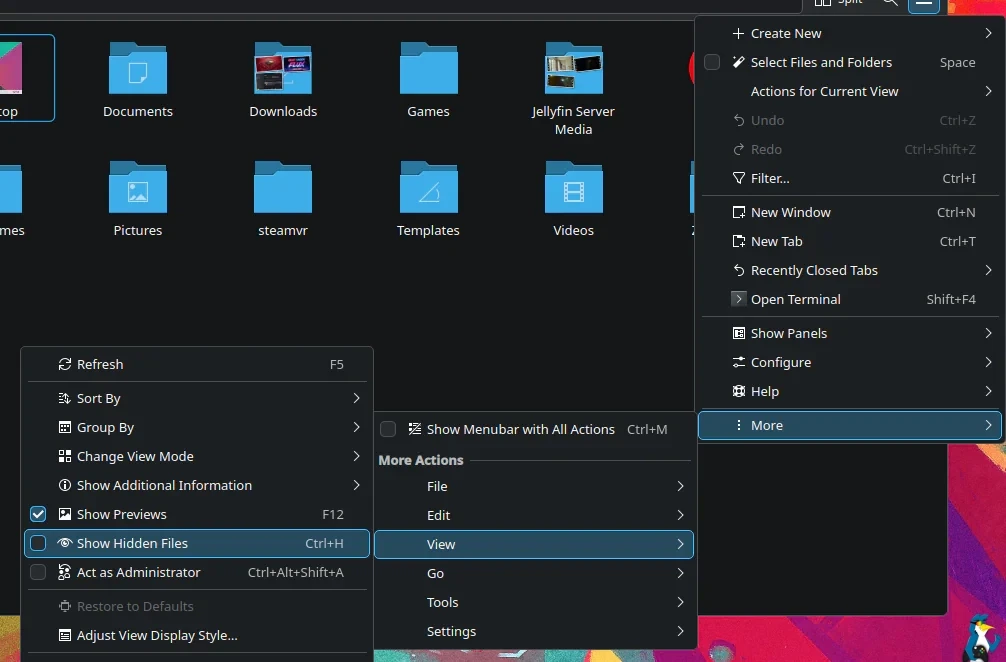Click the Sort By icon
1006x662 pixels.
tap(65, 398)
